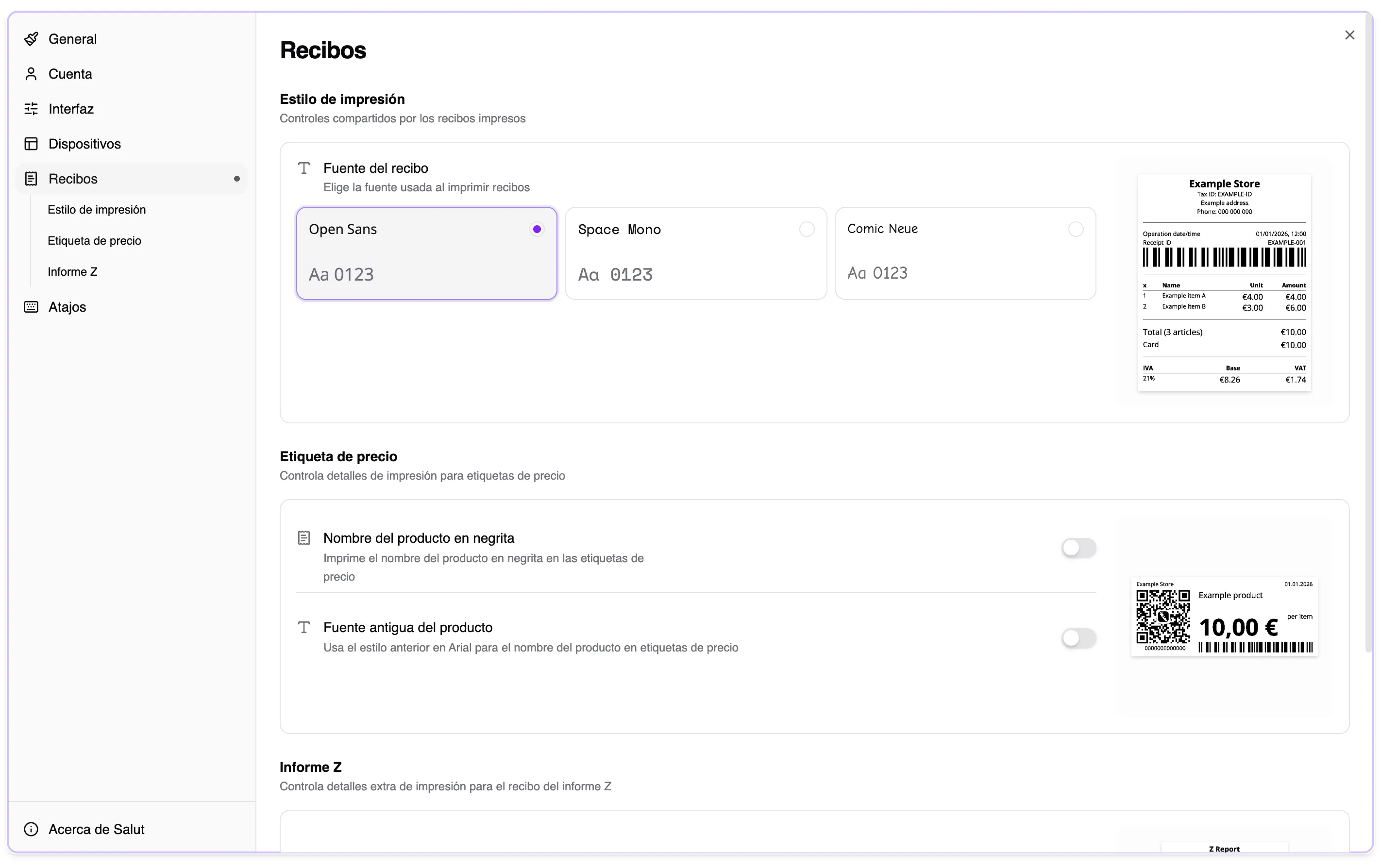Click the Atajos keyboard icon
Image resolution: width=1381 pixels, height=868 pixels.
31,307
